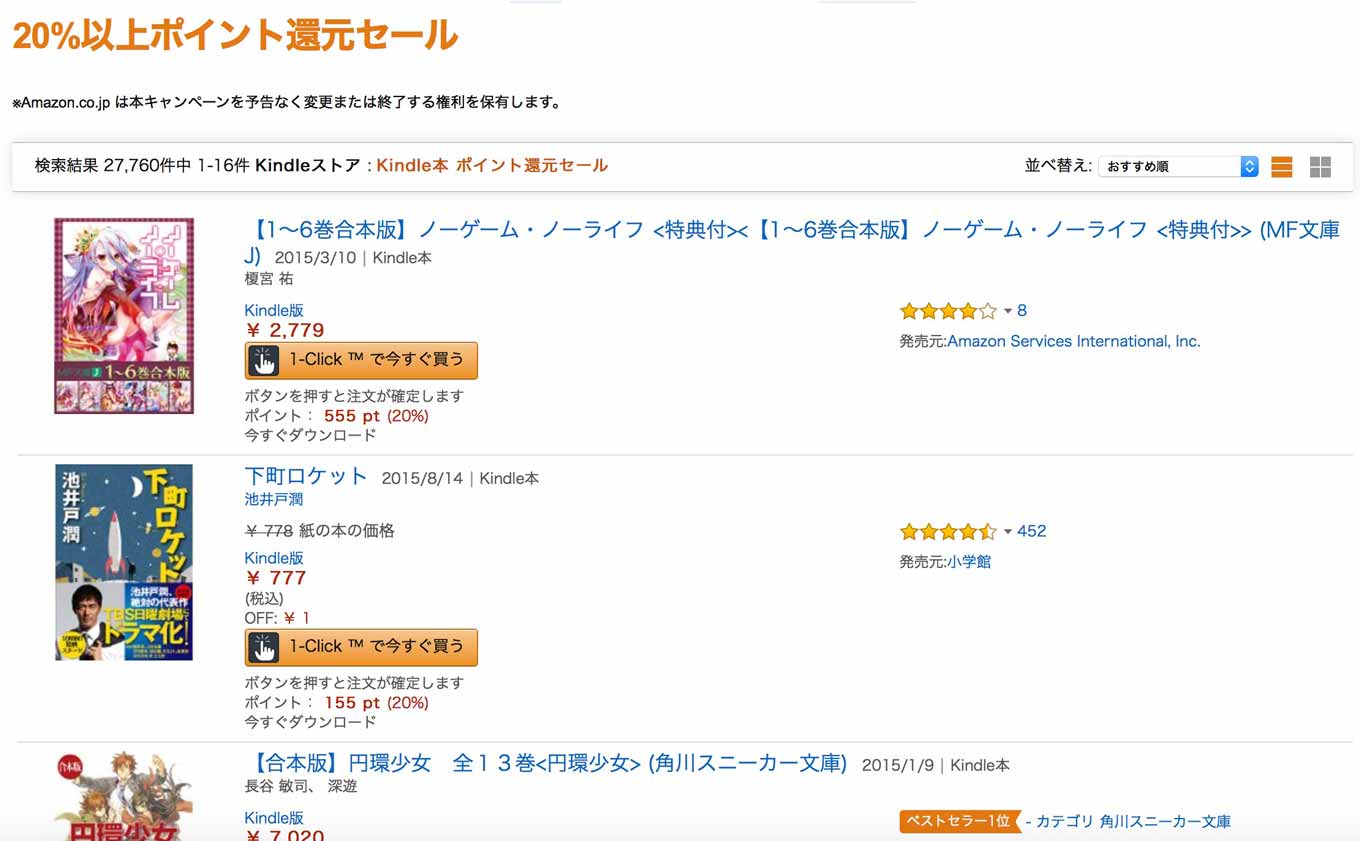This screenshot has width=1360, height=841.
Task: Open 円環少女 book cover thumbnail
Action: click(124, 797)
